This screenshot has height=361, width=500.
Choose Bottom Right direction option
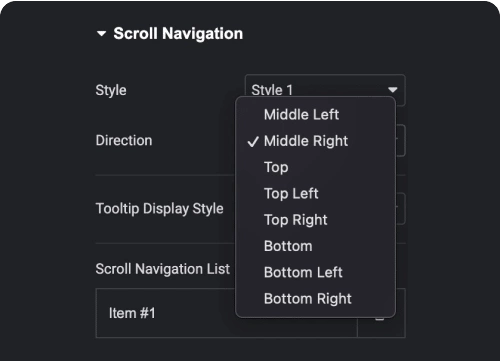pos(308,299)
